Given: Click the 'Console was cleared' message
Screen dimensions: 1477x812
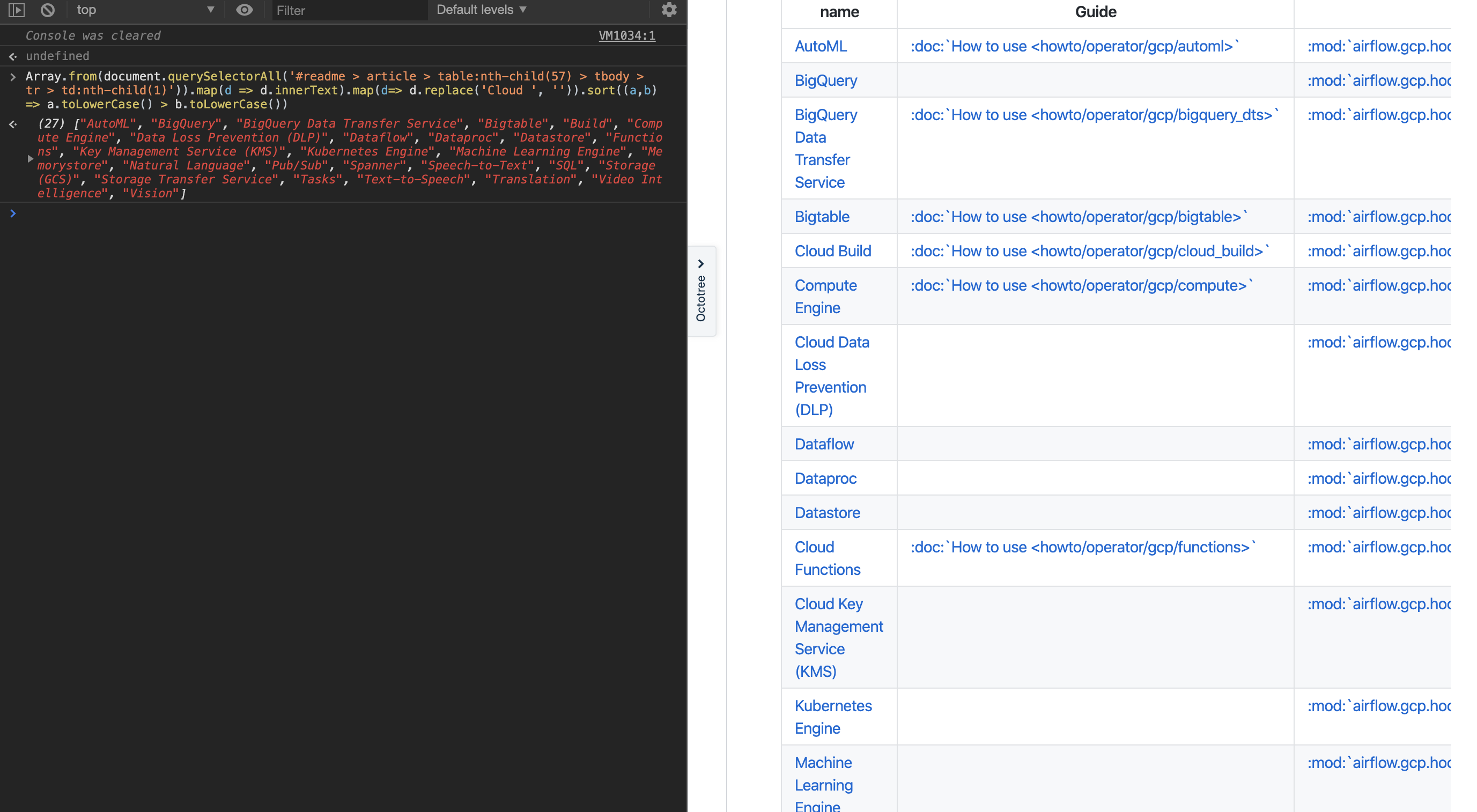Looking at the screenshot, I should pyautogui.click(x=93, y=35).
